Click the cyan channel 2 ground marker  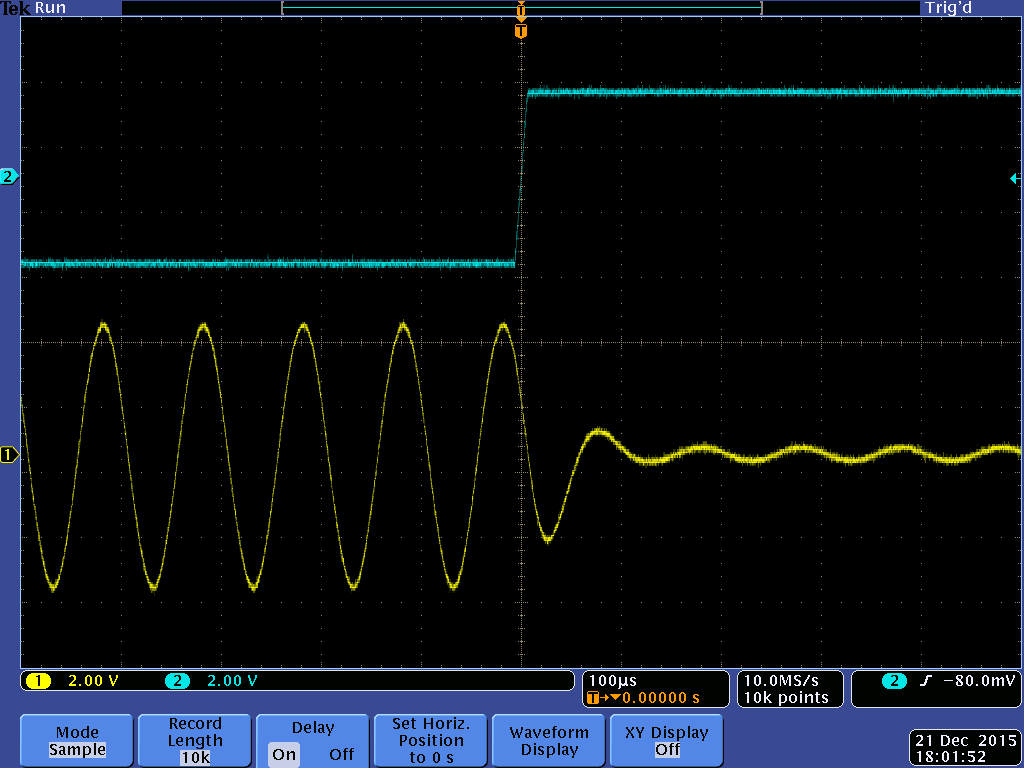tap(9, 176)
